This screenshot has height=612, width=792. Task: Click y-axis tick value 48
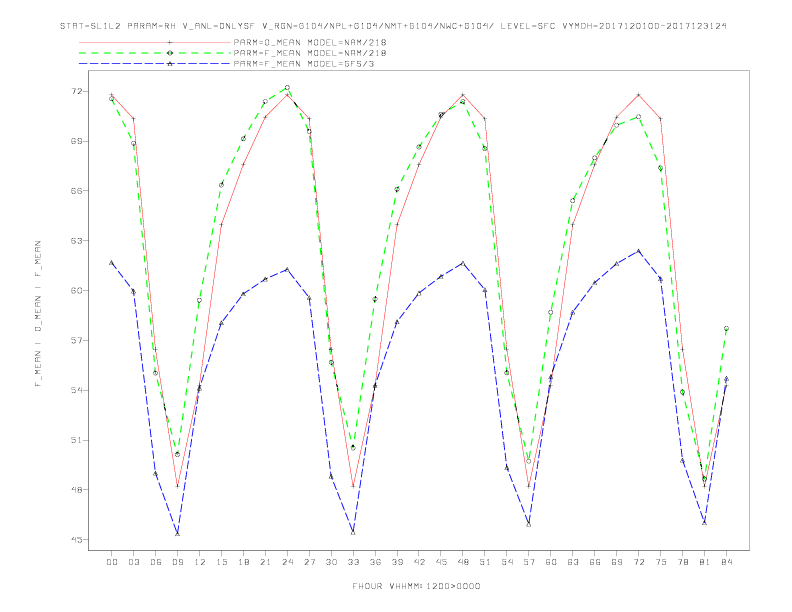76,490
